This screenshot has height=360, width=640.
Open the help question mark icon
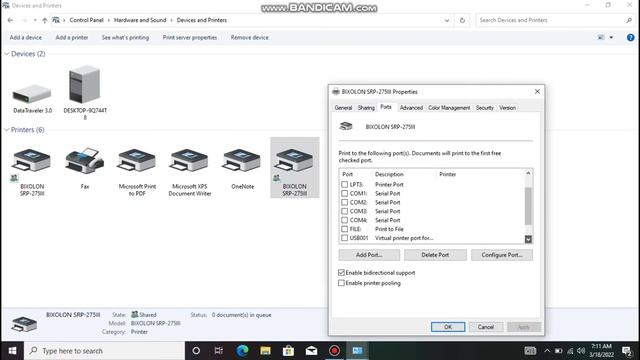tap(630, 38)
